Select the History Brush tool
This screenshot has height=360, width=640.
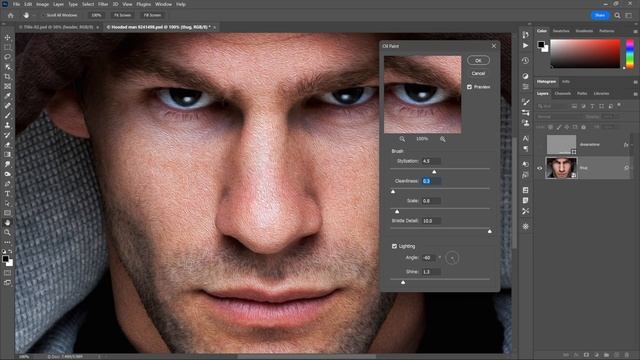(7, 135)
